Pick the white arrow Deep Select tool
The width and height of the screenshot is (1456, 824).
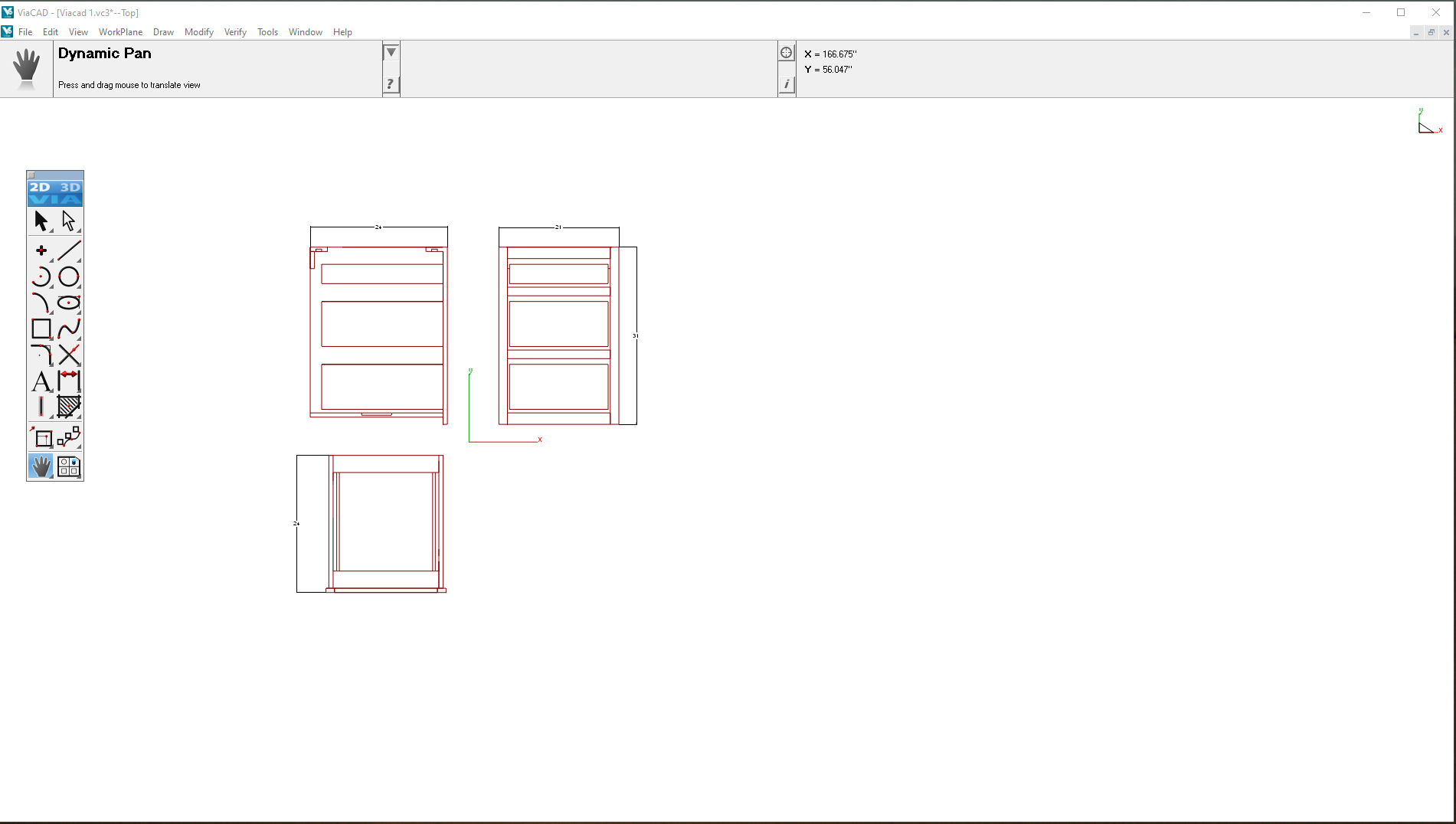68,221
